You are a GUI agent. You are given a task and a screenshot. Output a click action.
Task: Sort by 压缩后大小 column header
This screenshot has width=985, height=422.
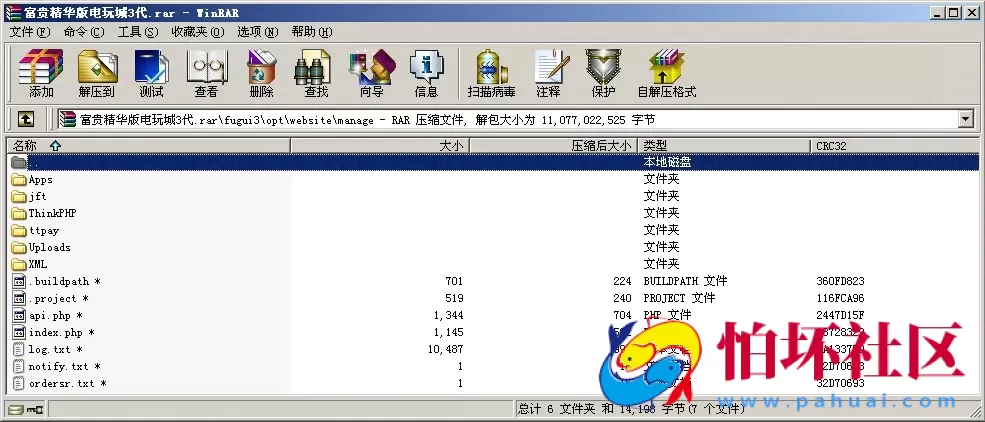[x=553, y=146]
